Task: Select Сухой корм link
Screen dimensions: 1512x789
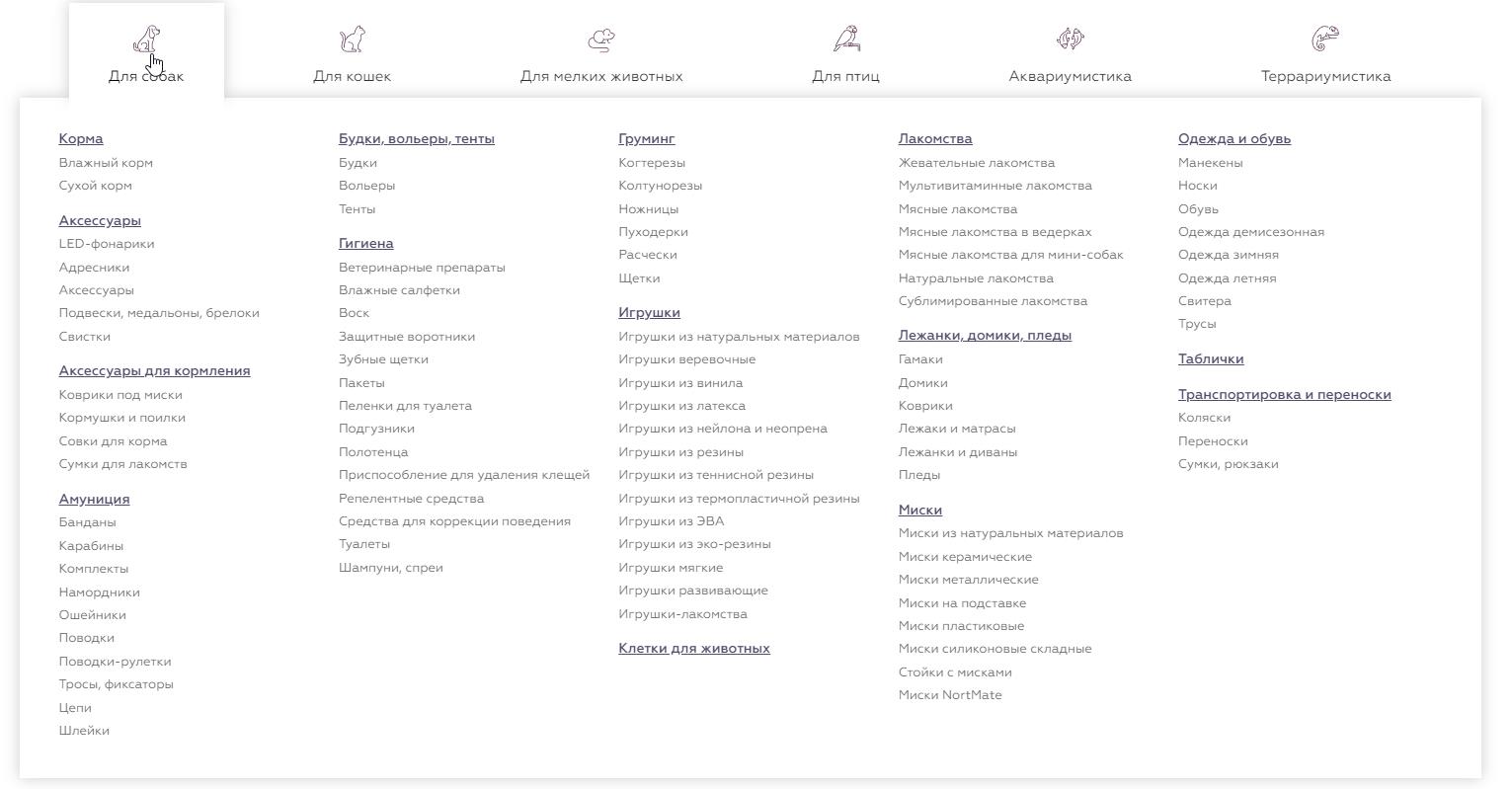Action: click(96, 186)
